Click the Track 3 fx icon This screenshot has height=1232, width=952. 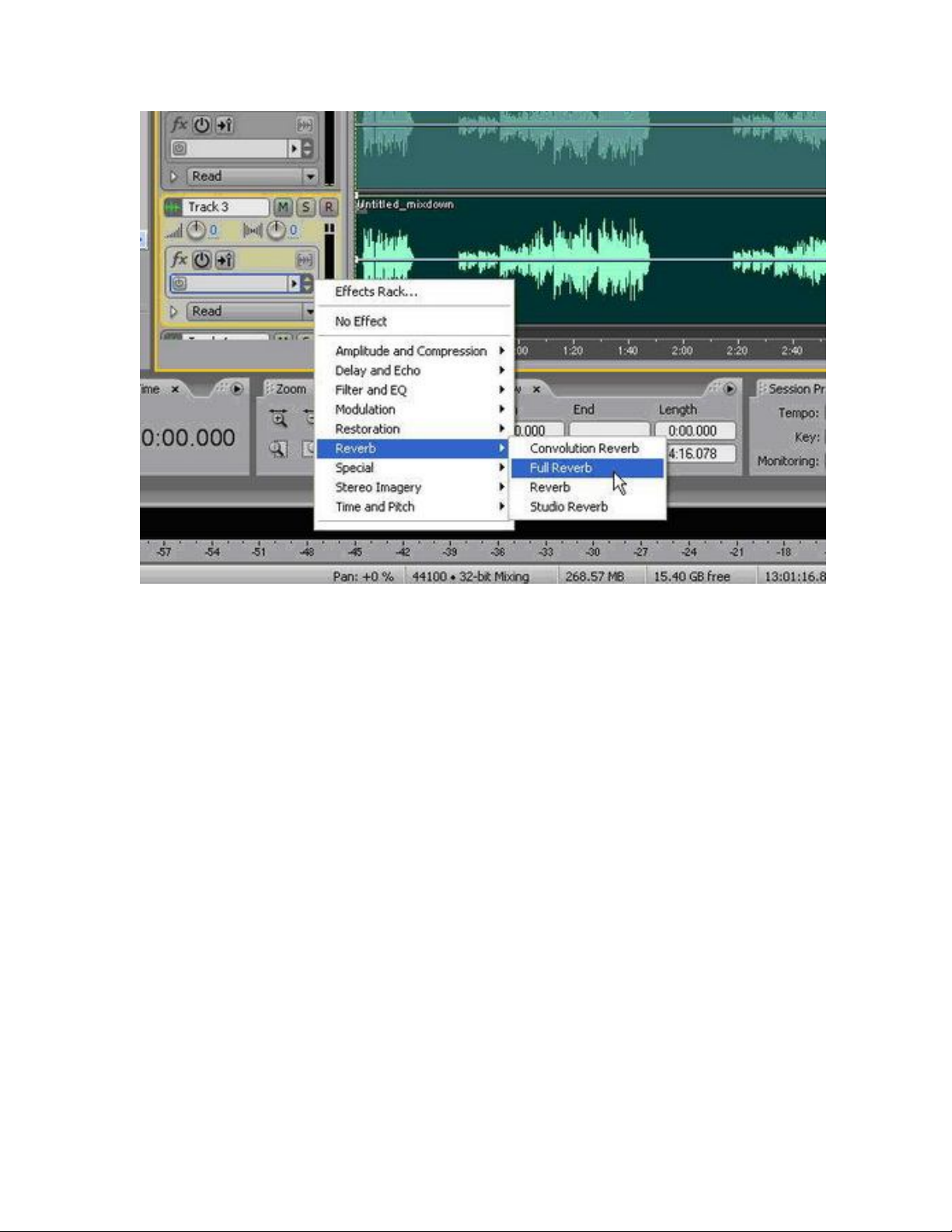[180, 260]
